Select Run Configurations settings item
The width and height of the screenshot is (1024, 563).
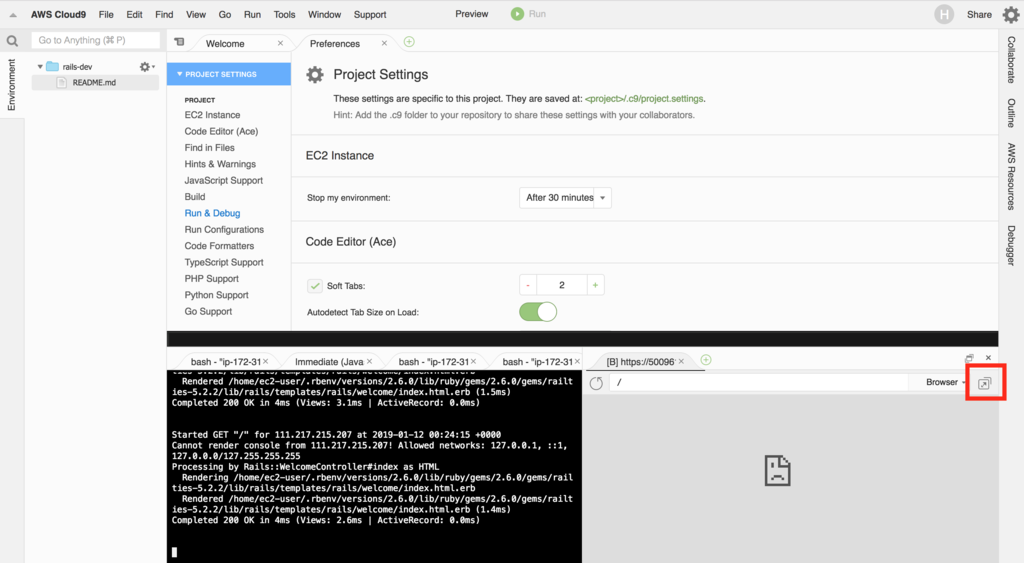pyautogui.click(x=224, y=229)
